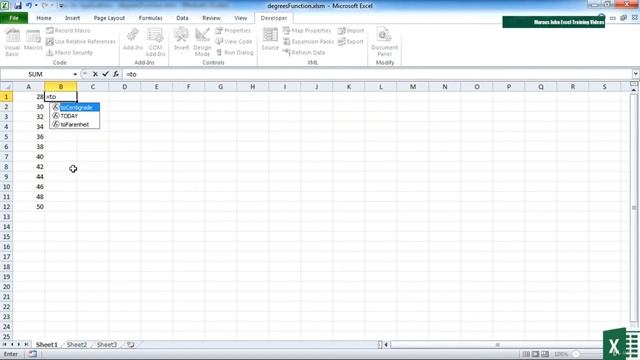
Task: Switch to Normal view in status bar
Action: (x=526, y=354)
